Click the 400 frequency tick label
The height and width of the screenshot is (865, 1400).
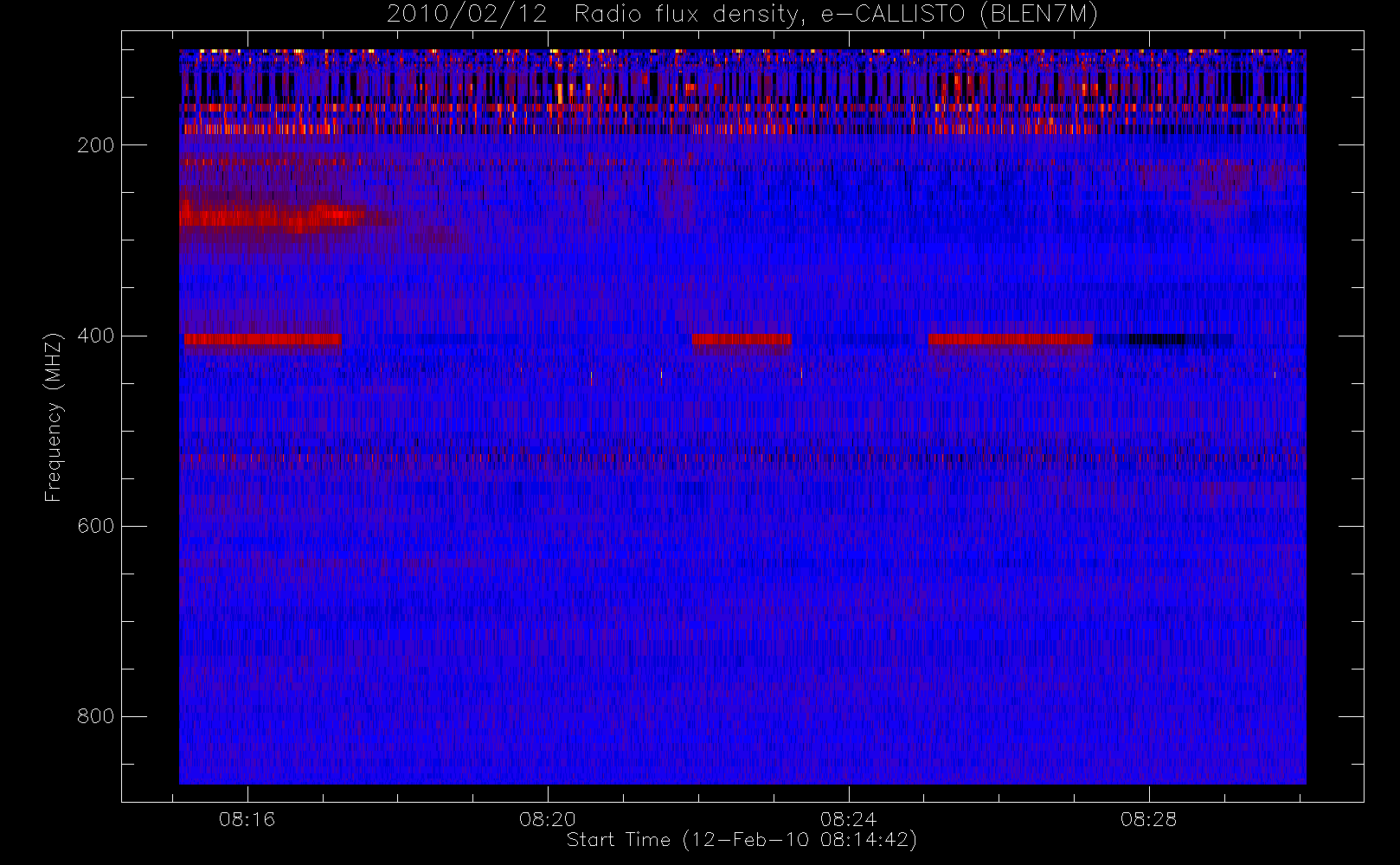[x=95, y=336]
